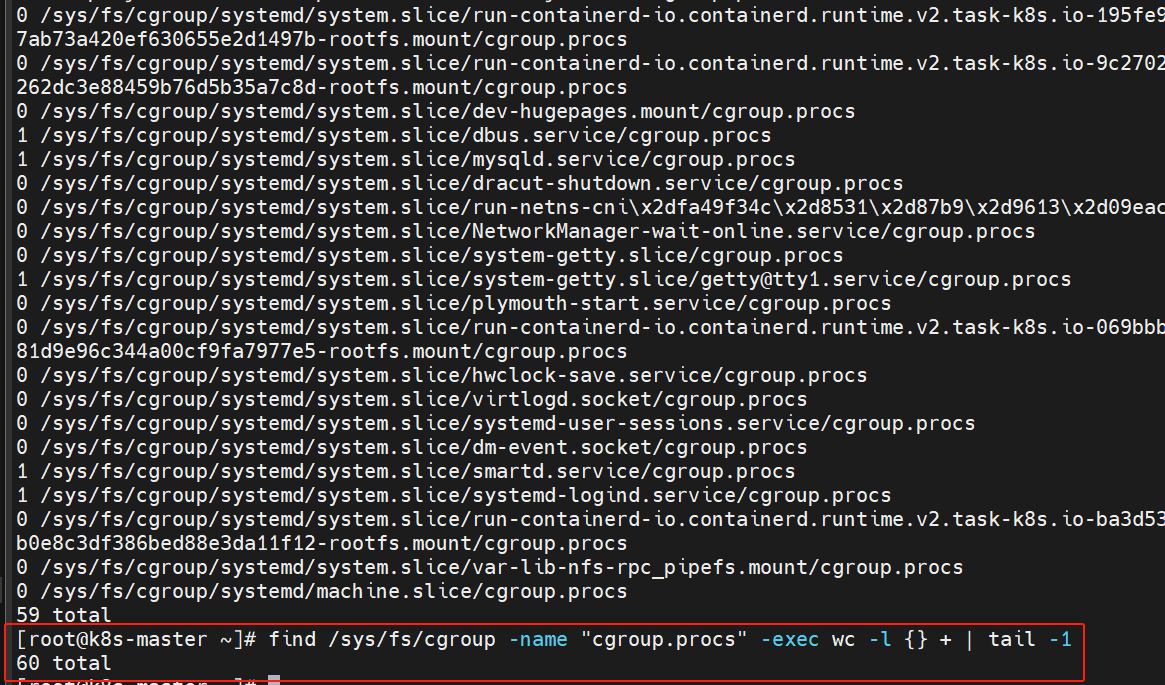Select the getty@tty1.service line
1165x685 pixels.
click(543, 279)
